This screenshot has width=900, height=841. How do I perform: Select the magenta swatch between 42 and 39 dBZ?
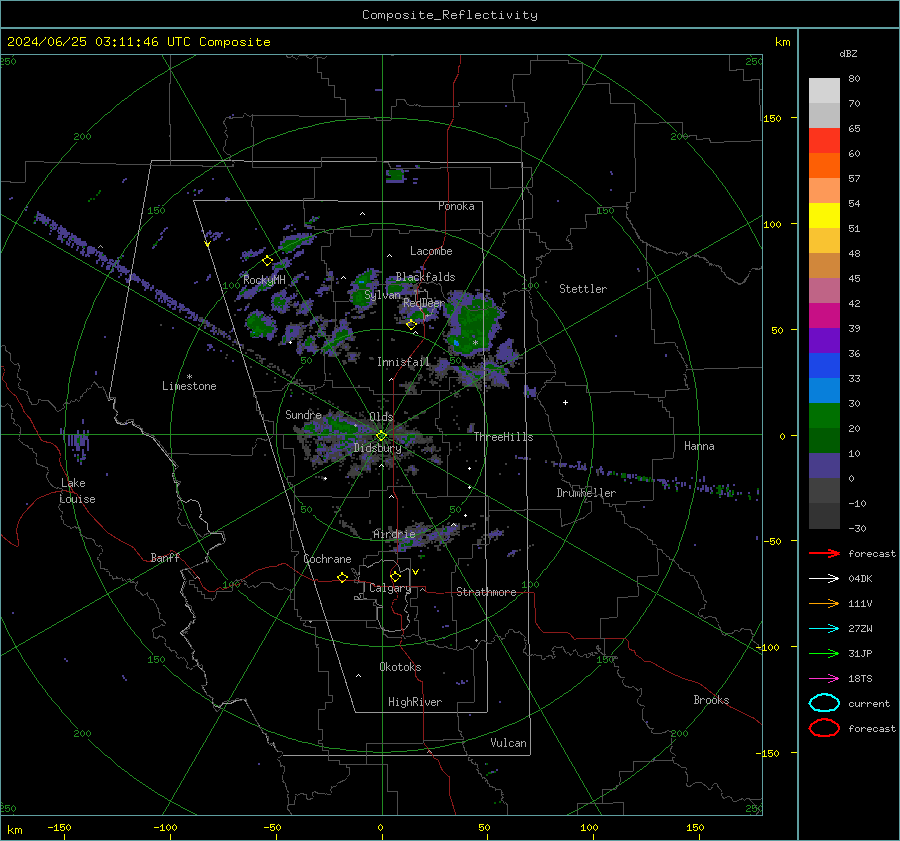824,315
